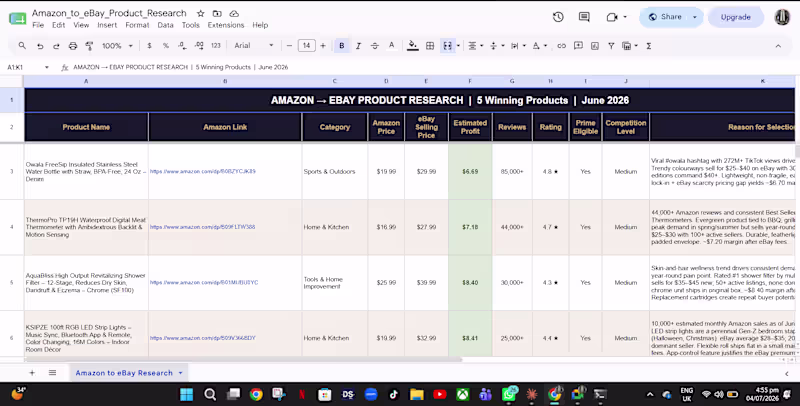Viewport: 800px width, 406px height.
Task: Format as currency with dollar icon
Action: 149,46
